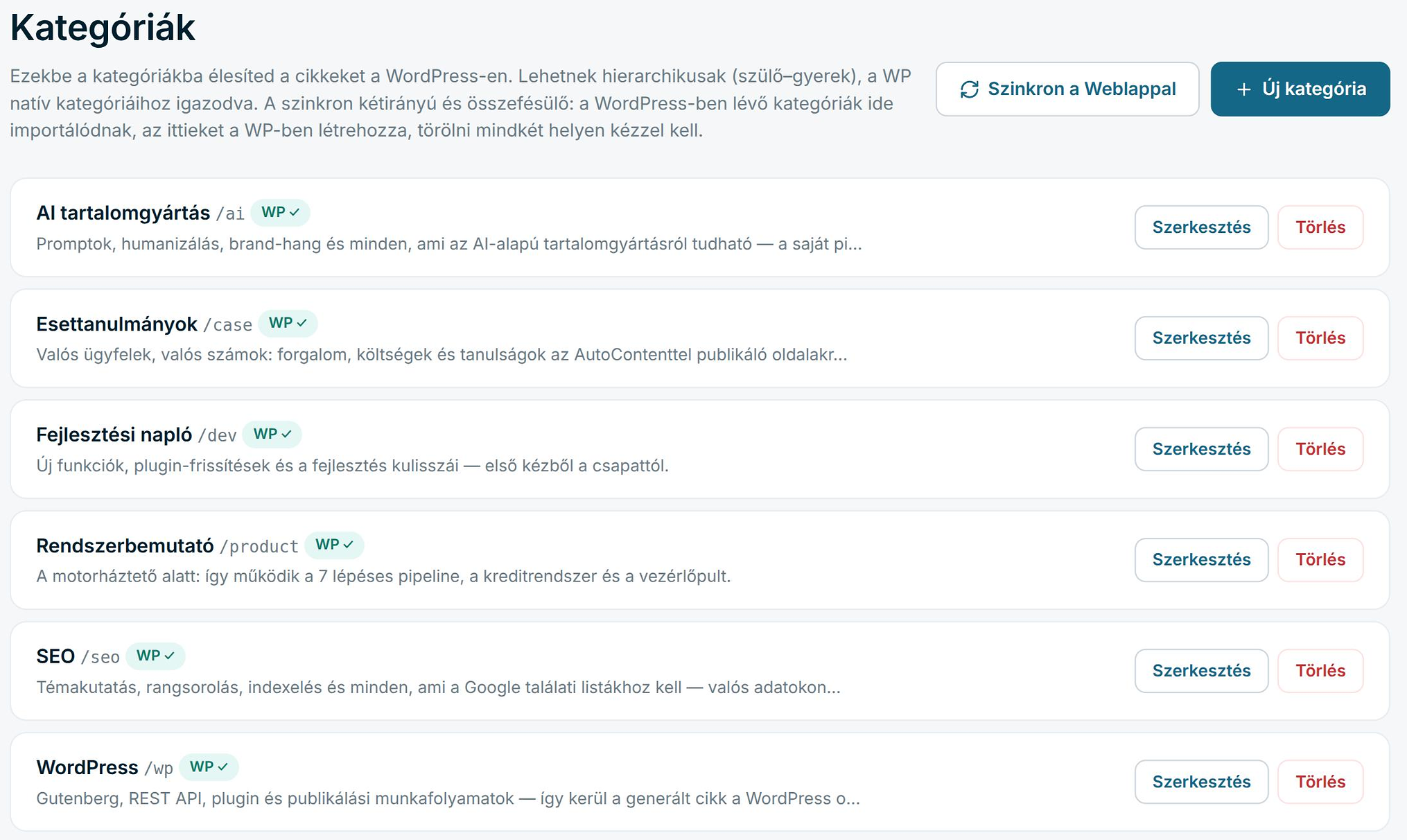1407x840 pixels.
Task: Remove the SEO category via Törlés
Action: (x=1320, y=671)
